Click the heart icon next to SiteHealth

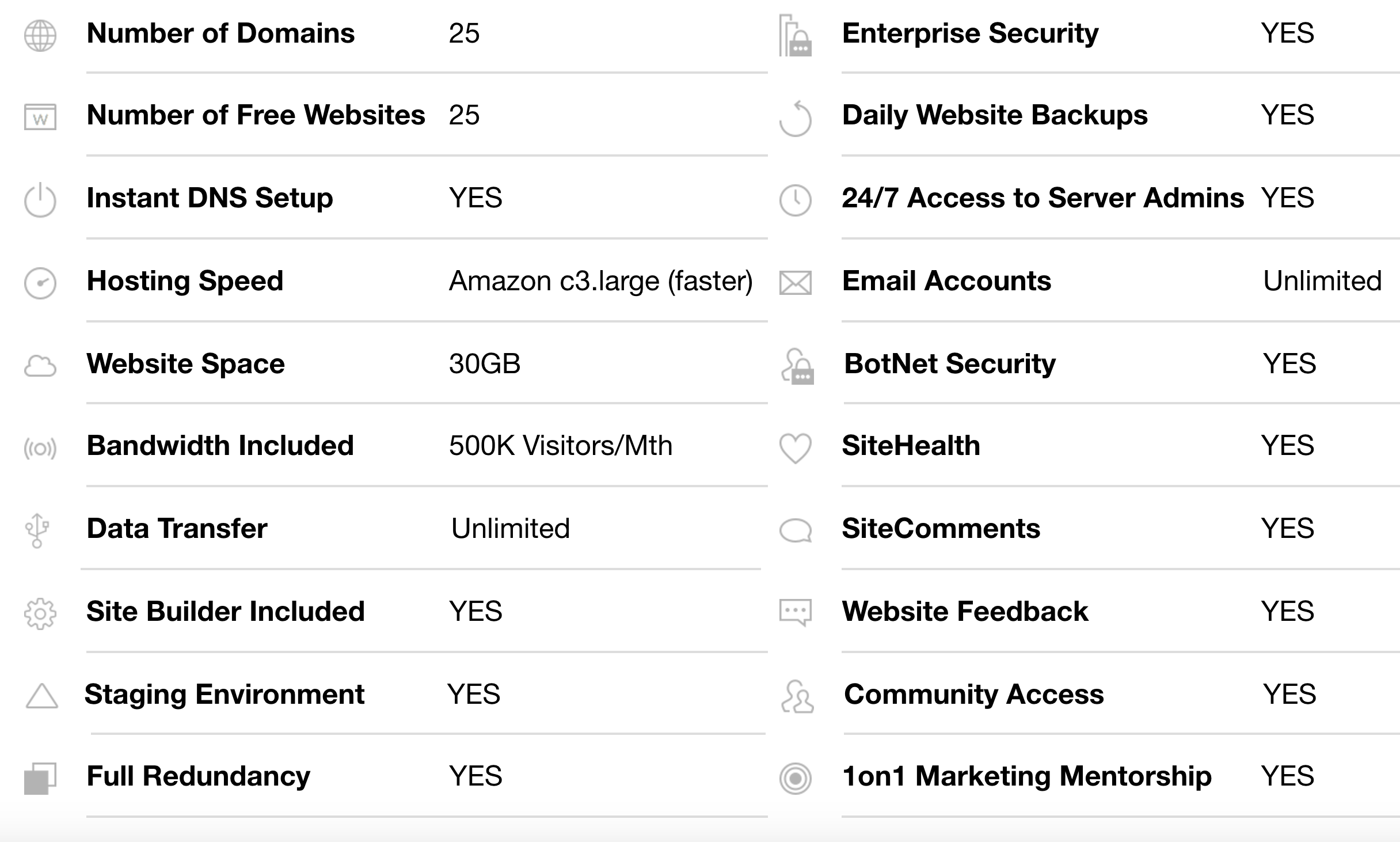tap(796, 449)
